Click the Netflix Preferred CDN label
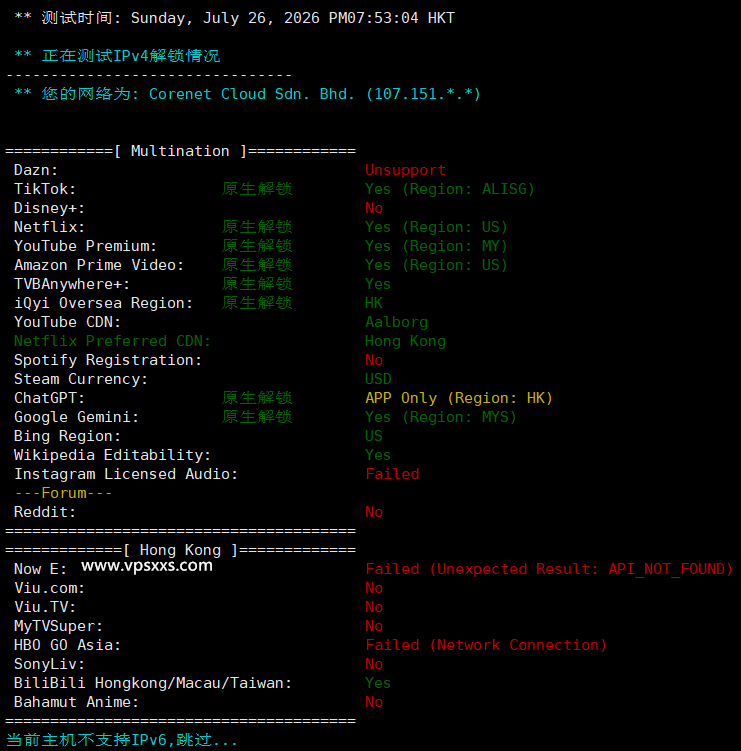The height and width of the screenshot is (751, 741). [113, 341]
